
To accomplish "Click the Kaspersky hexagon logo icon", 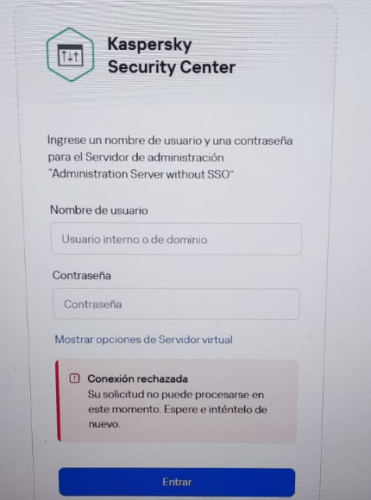I will (70, 55).
